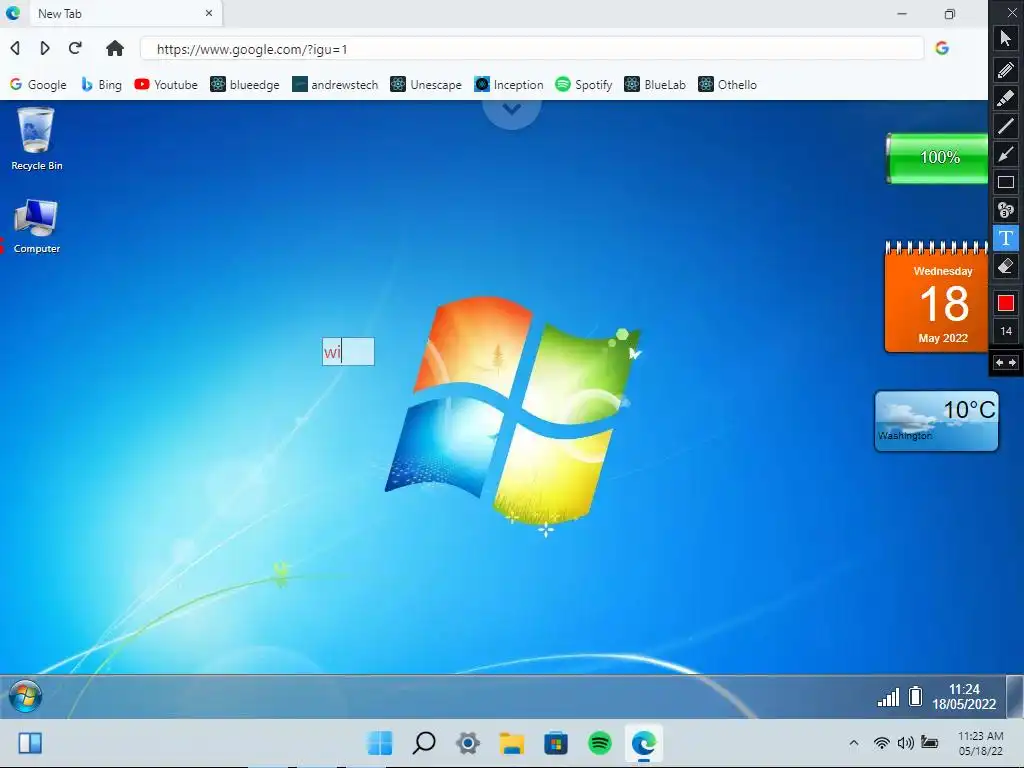Open the andrewstech bookmark

coord(335,85)
